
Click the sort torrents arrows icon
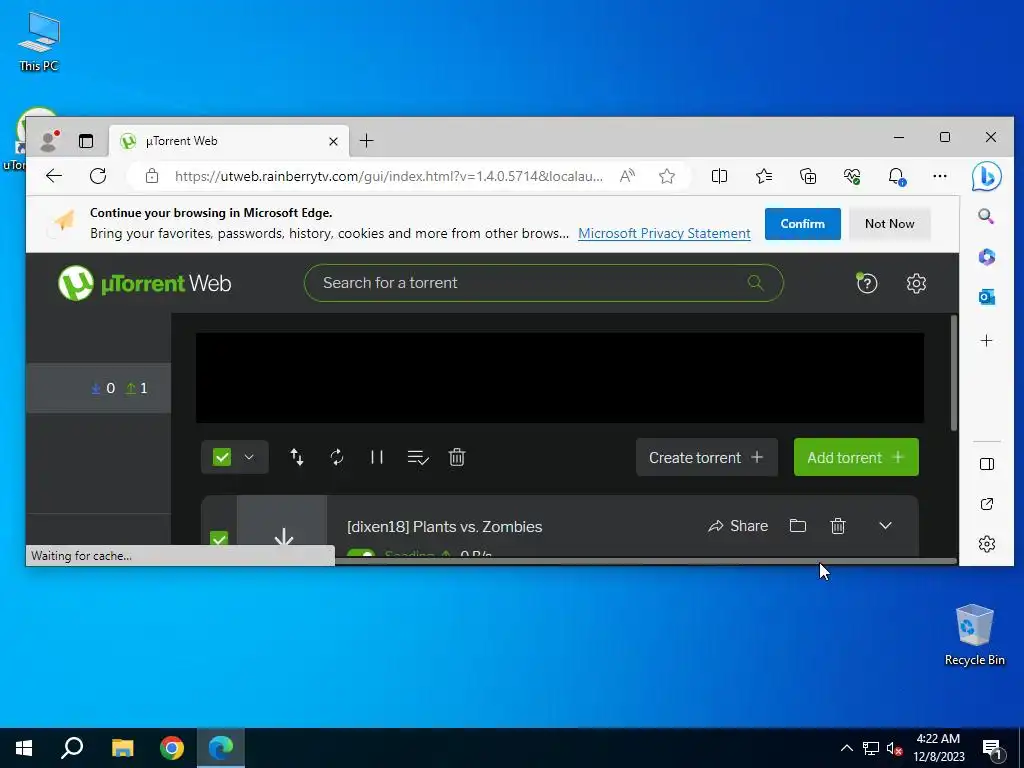[x=296, y=457]
